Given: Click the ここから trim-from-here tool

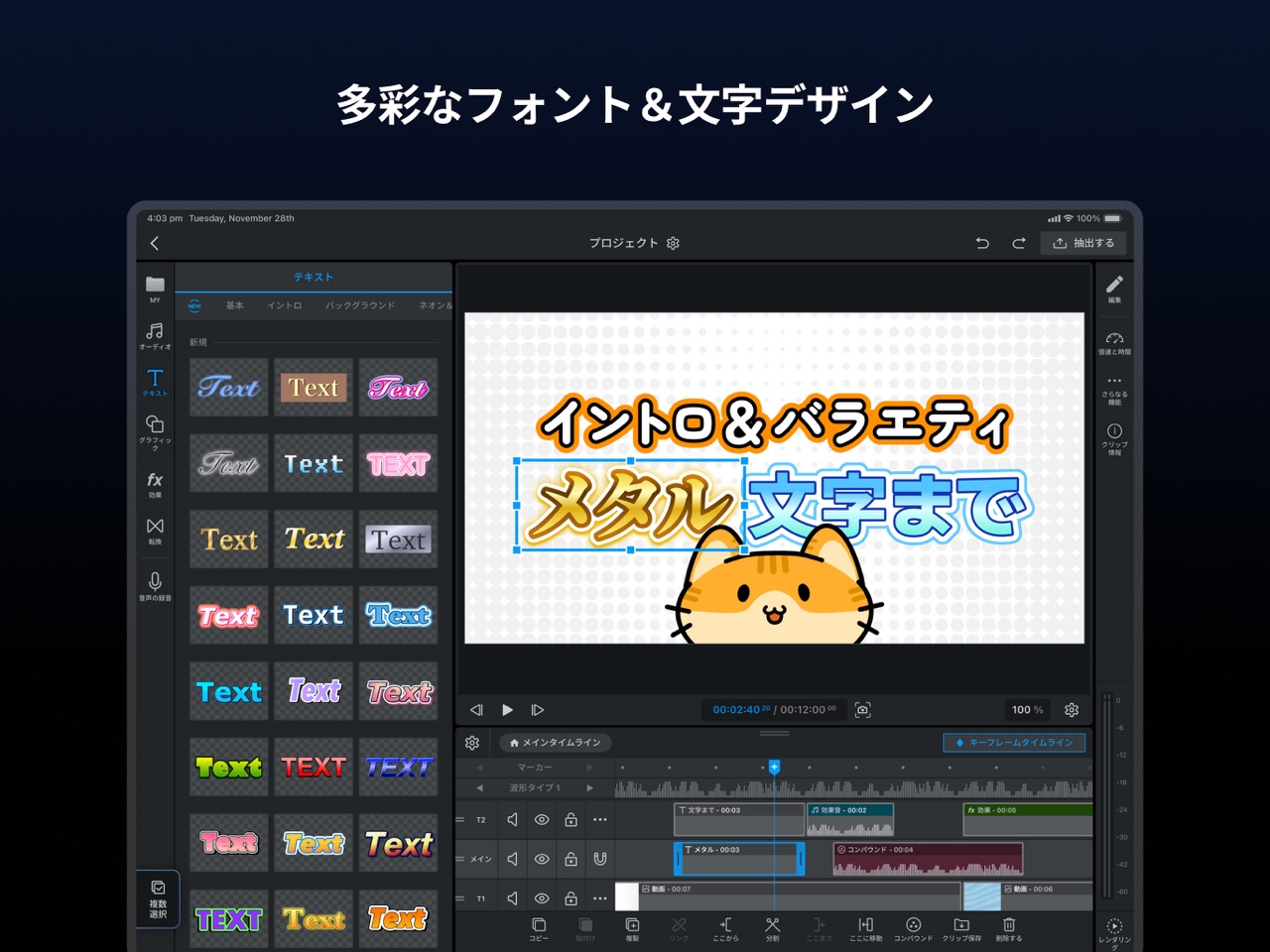Looking at the screenshot, I should click(x=725, y=929).
